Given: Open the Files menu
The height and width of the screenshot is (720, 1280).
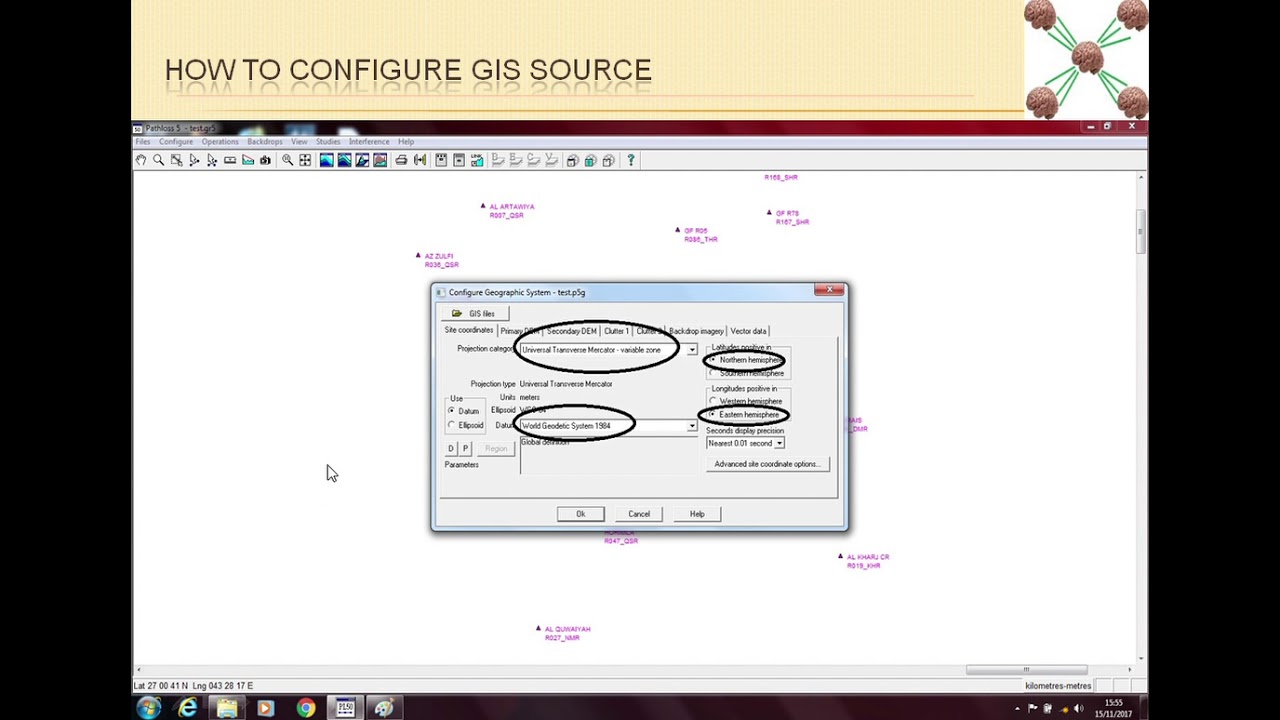Looking at the screenshot, I should (143, 142).
